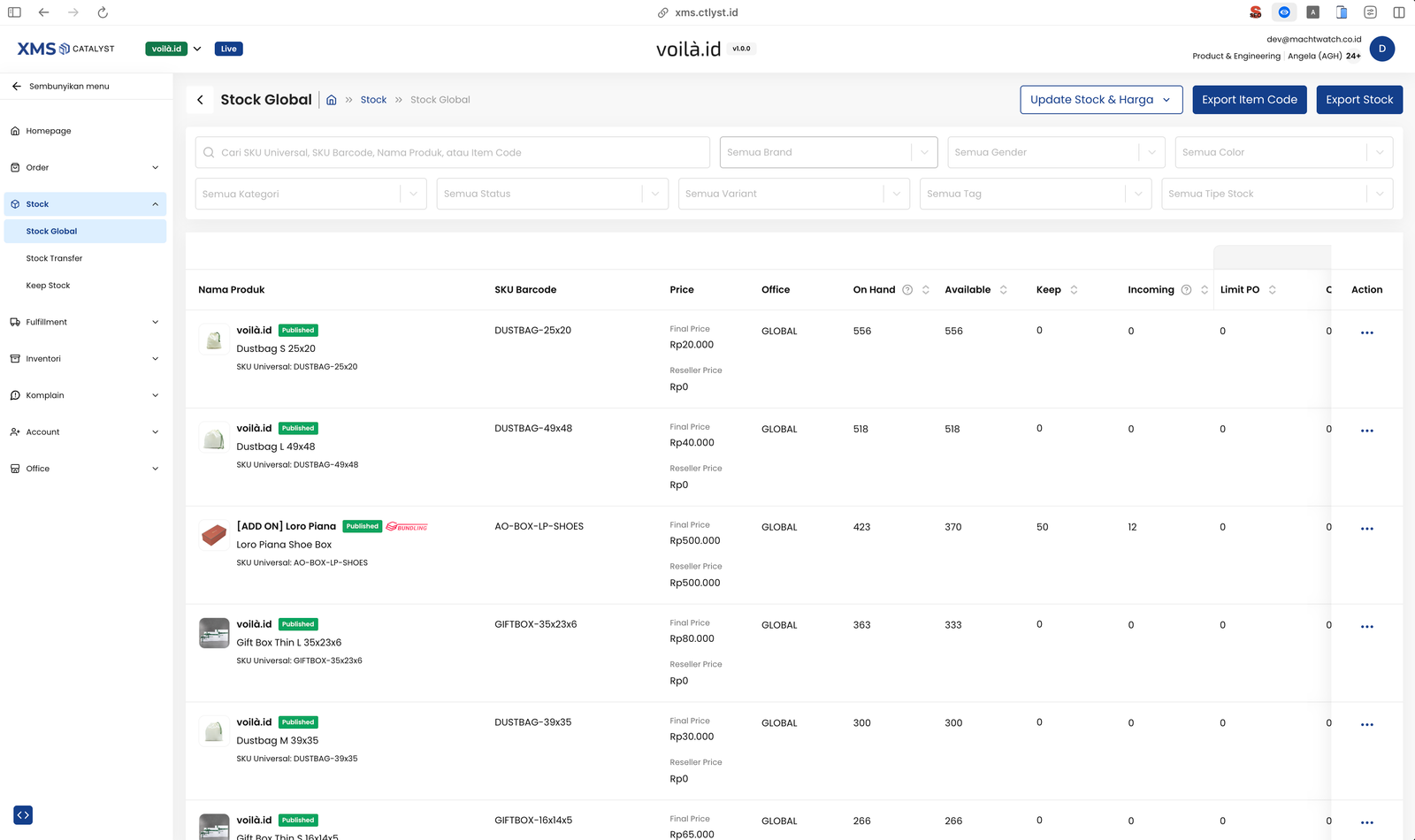Expand the Account sidebar menu

pos(85,432)
